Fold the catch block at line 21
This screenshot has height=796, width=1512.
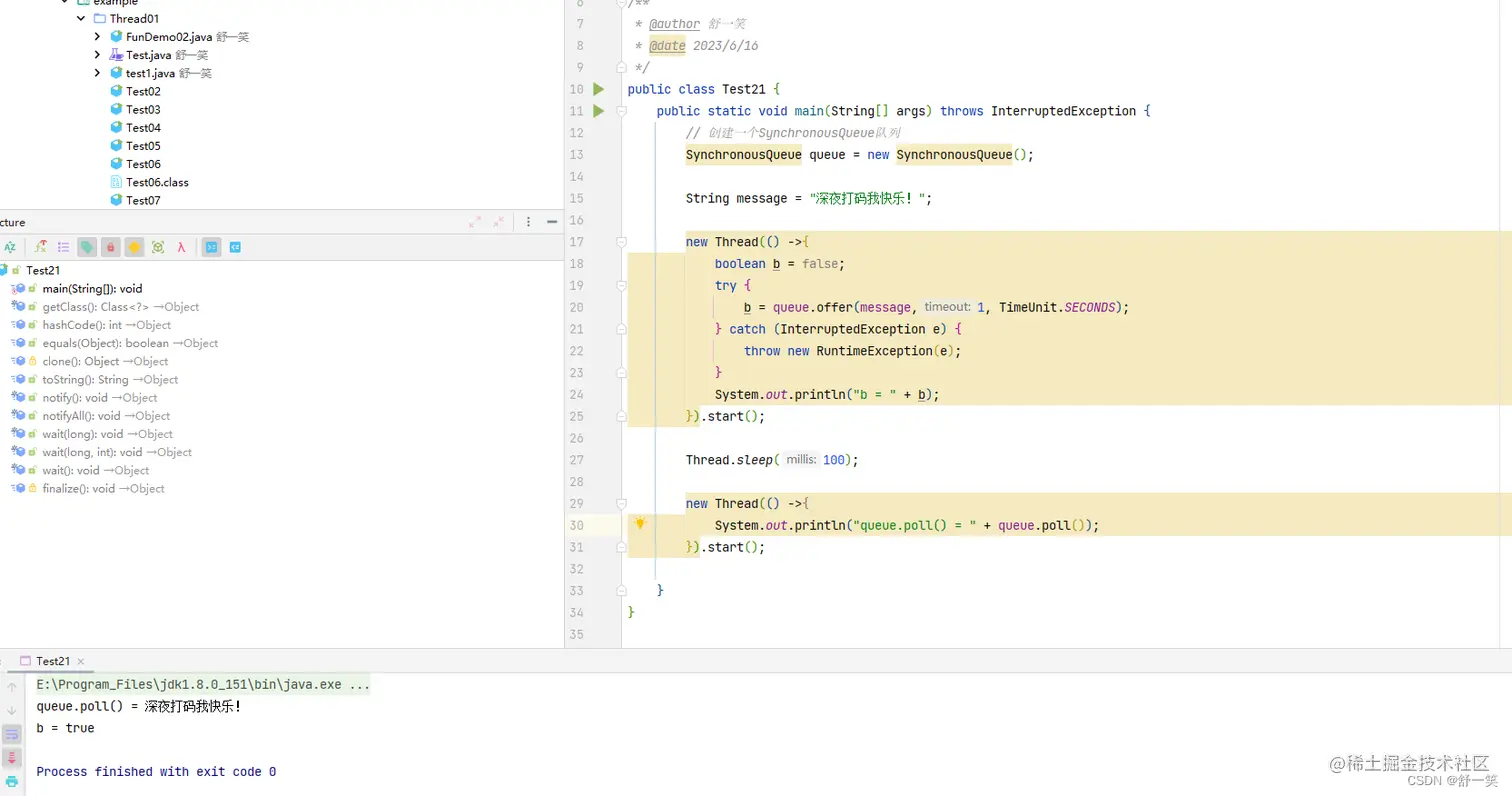click(x=621, y=329)
